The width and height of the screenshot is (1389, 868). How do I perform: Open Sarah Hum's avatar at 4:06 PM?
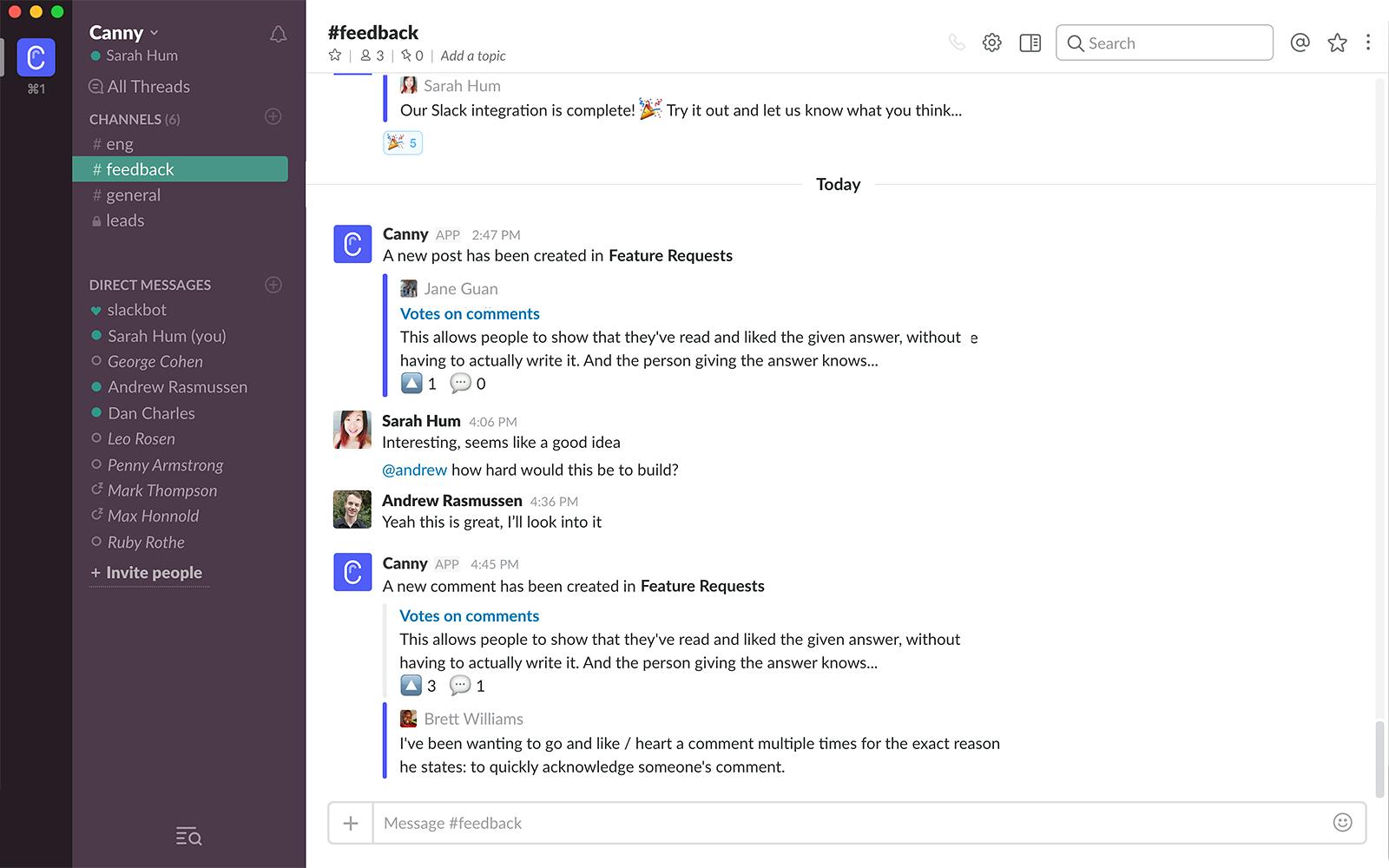click(x=352, y=430)
